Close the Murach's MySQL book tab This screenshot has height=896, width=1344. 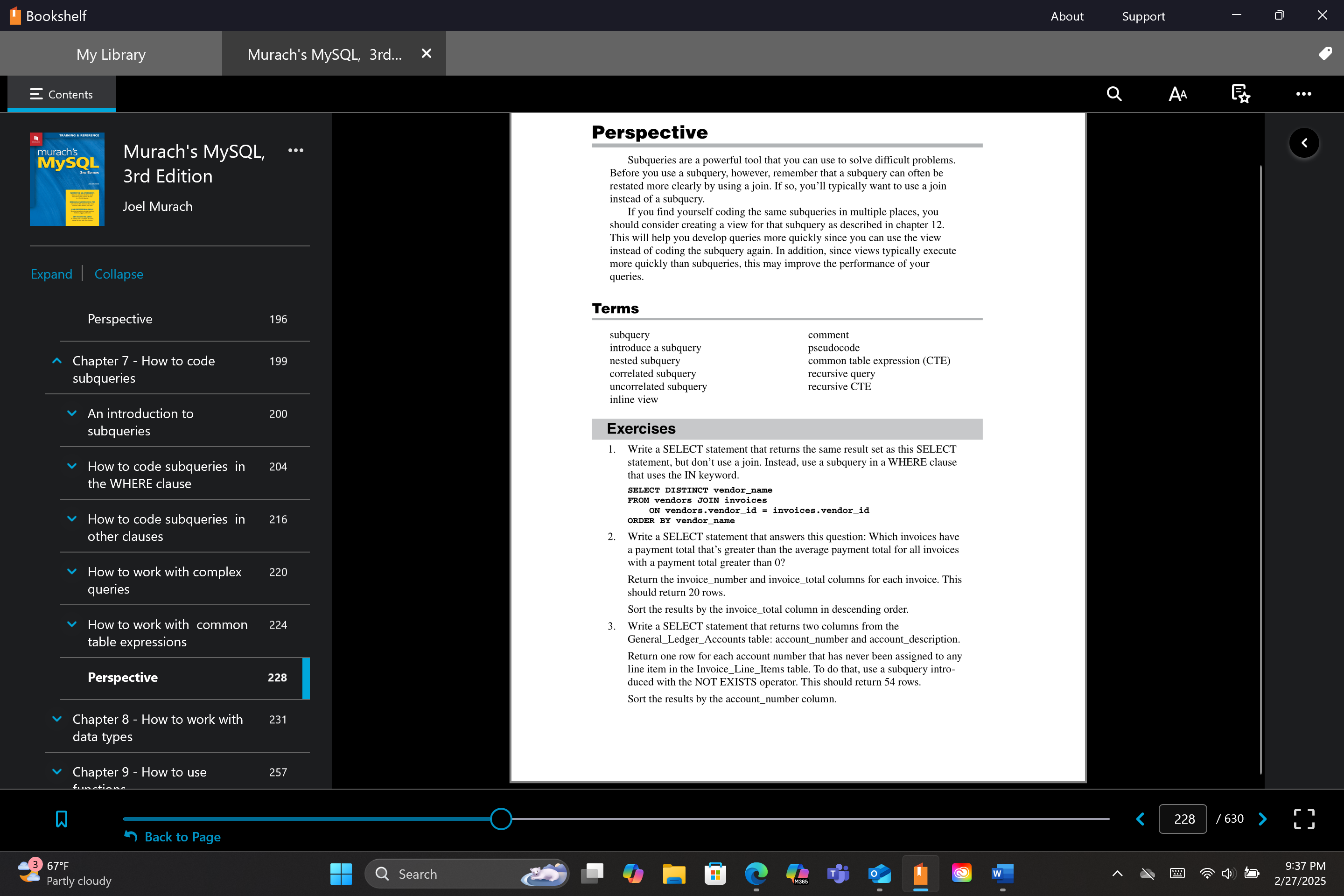[x=426, y=54]
